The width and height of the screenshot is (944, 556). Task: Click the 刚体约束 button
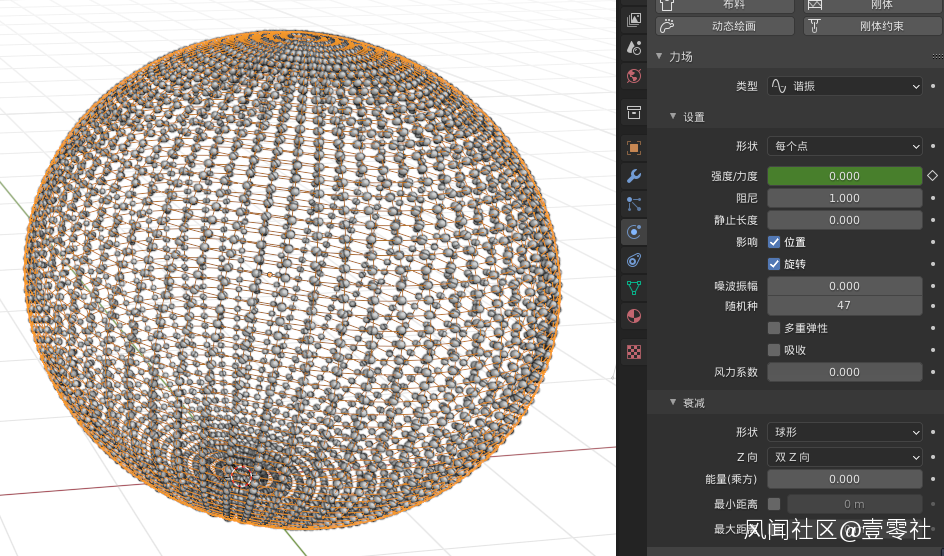[x=873, y=26]
